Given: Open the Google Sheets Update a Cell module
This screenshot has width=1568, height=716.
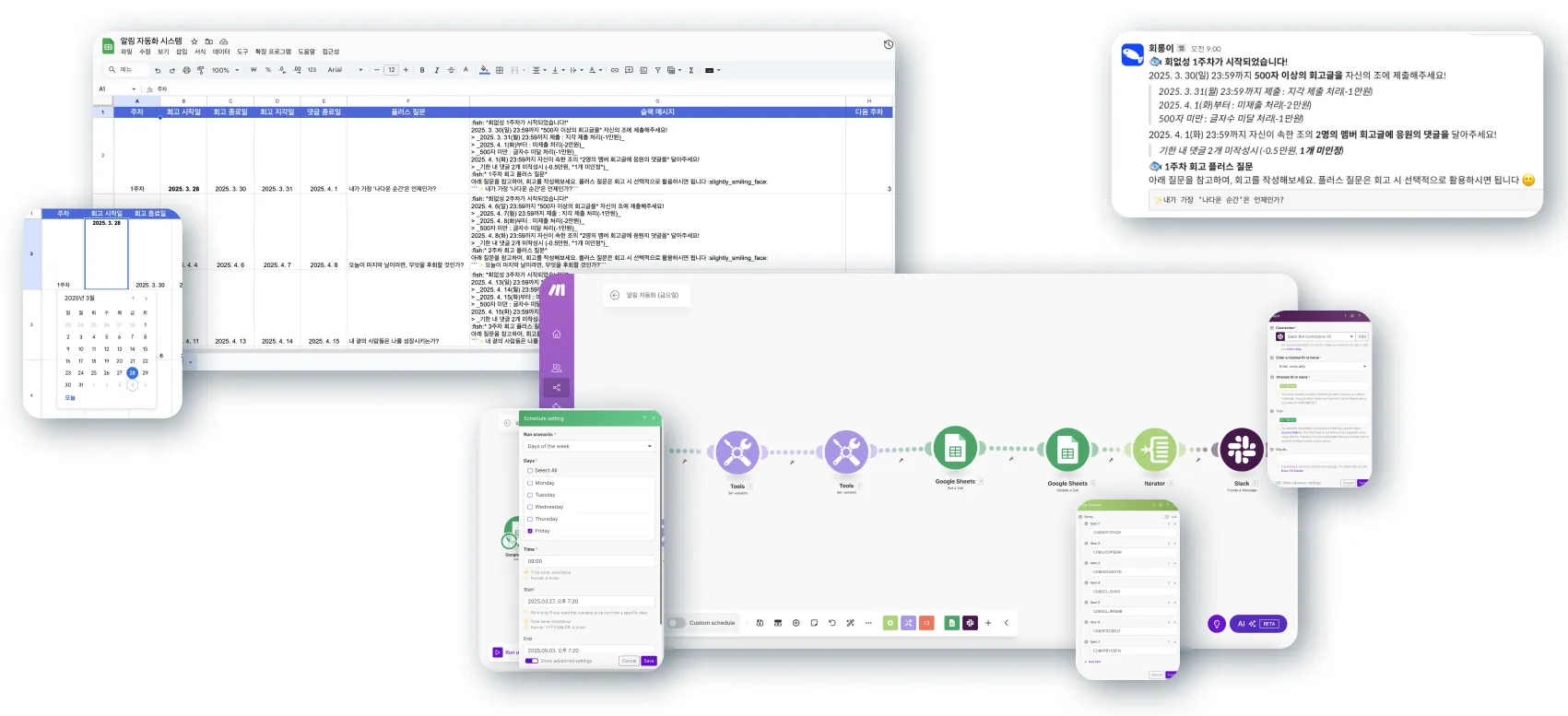Looking at the screenshot, I should point(1067,452).
